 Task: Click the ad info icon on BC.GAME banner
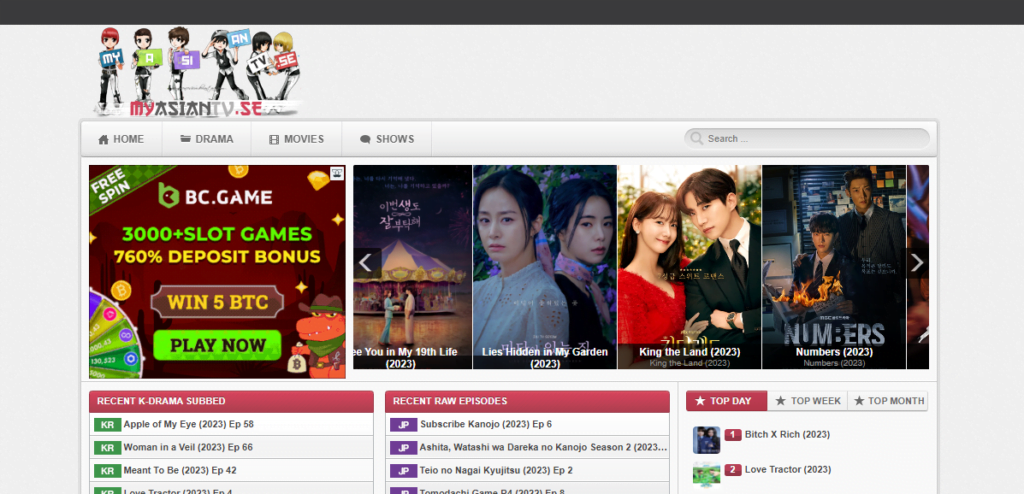tap(337, 173)
